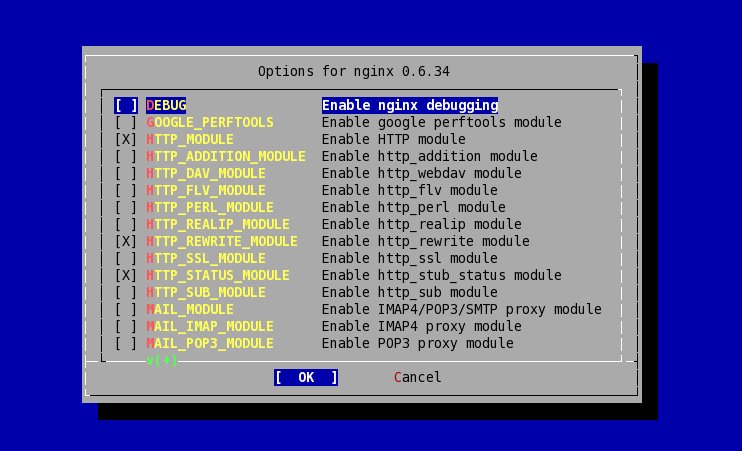Select the MAIL_IMAP_MODULE label
Viewport: 742px width, 451px height.
point(210,327)
